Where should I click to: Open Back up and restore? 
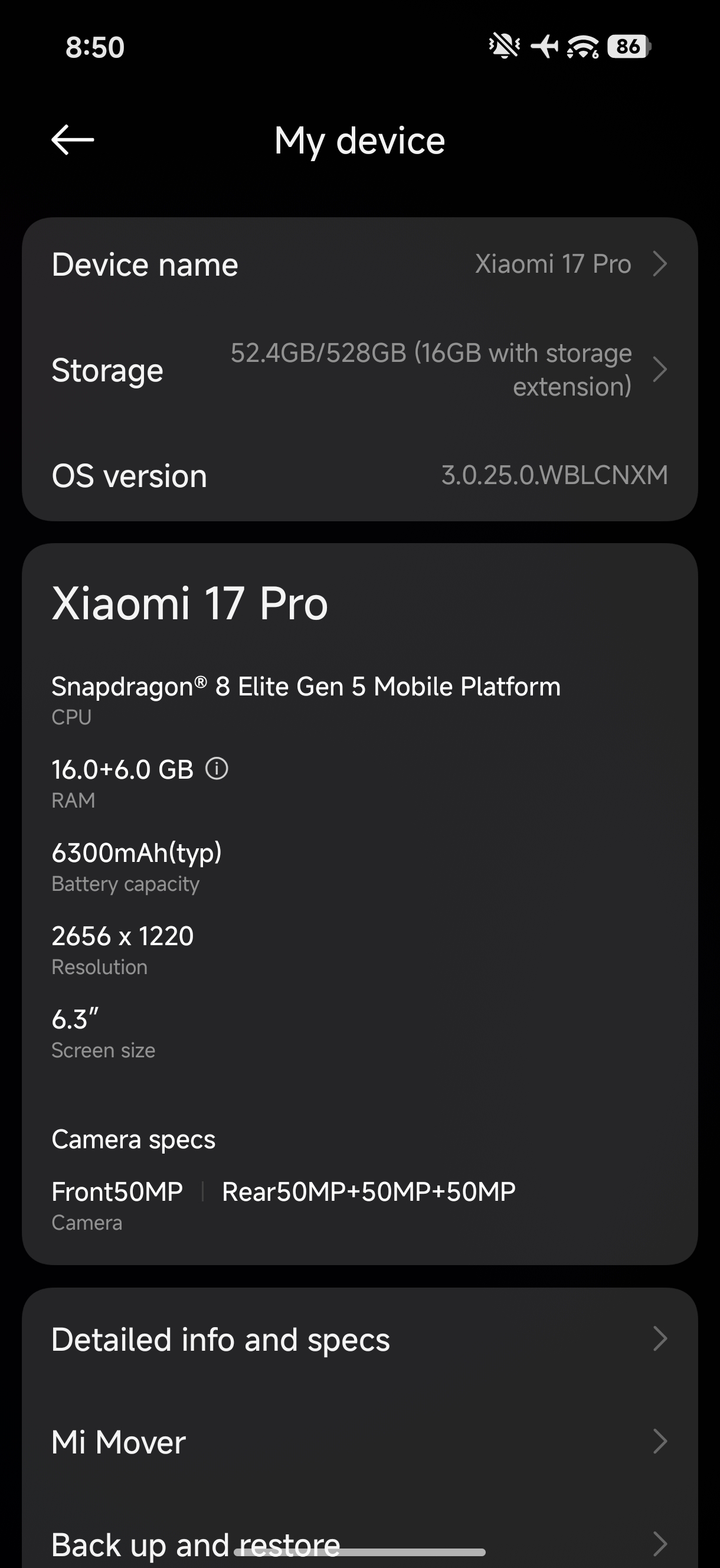tap(195, 1545)
